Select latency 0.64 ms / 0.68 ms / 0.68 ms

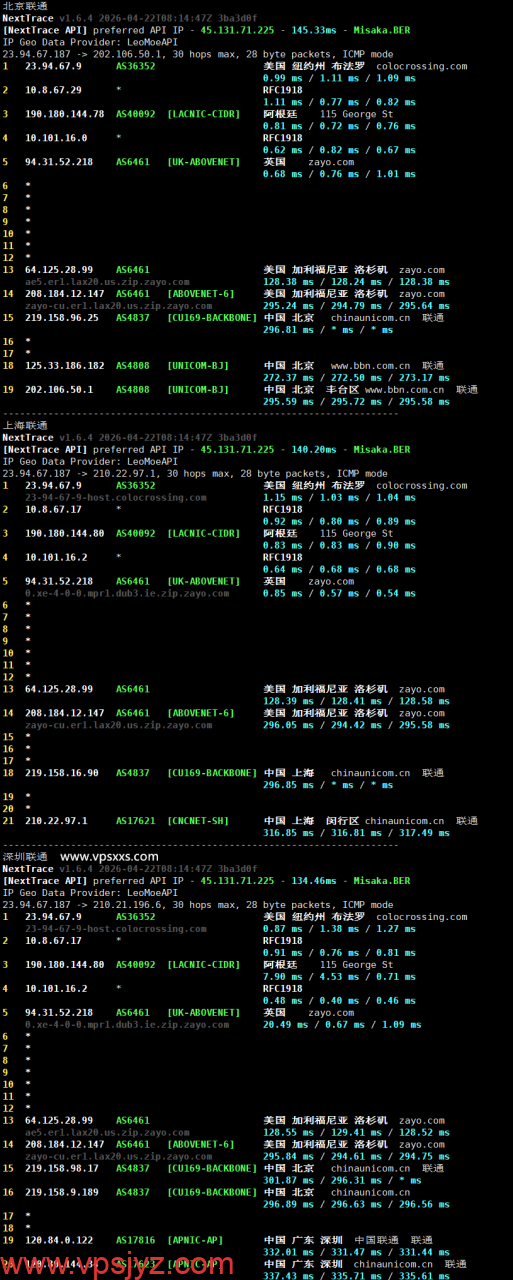340,569
